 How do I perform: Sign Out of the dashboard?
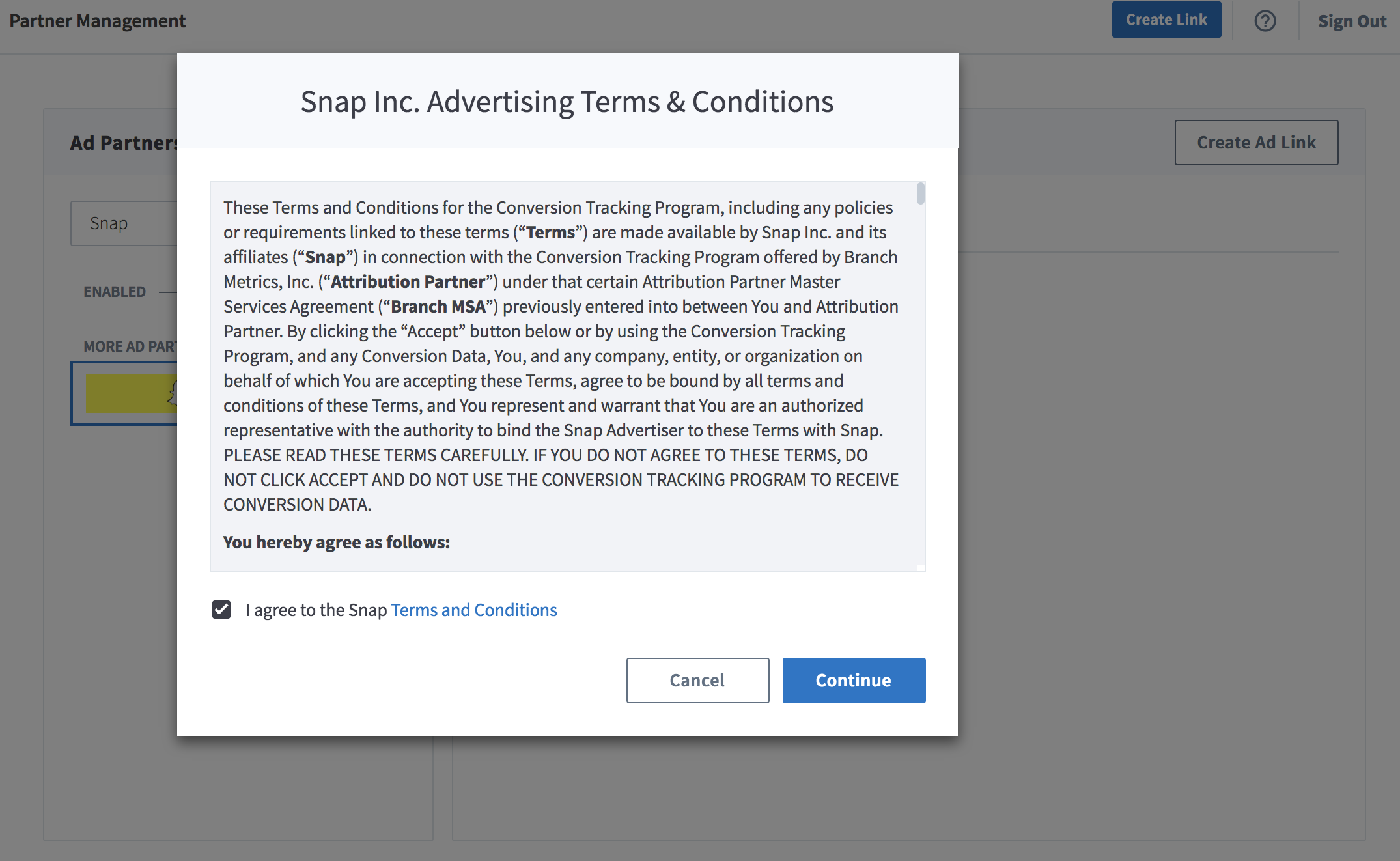[x=1352, y=21]
